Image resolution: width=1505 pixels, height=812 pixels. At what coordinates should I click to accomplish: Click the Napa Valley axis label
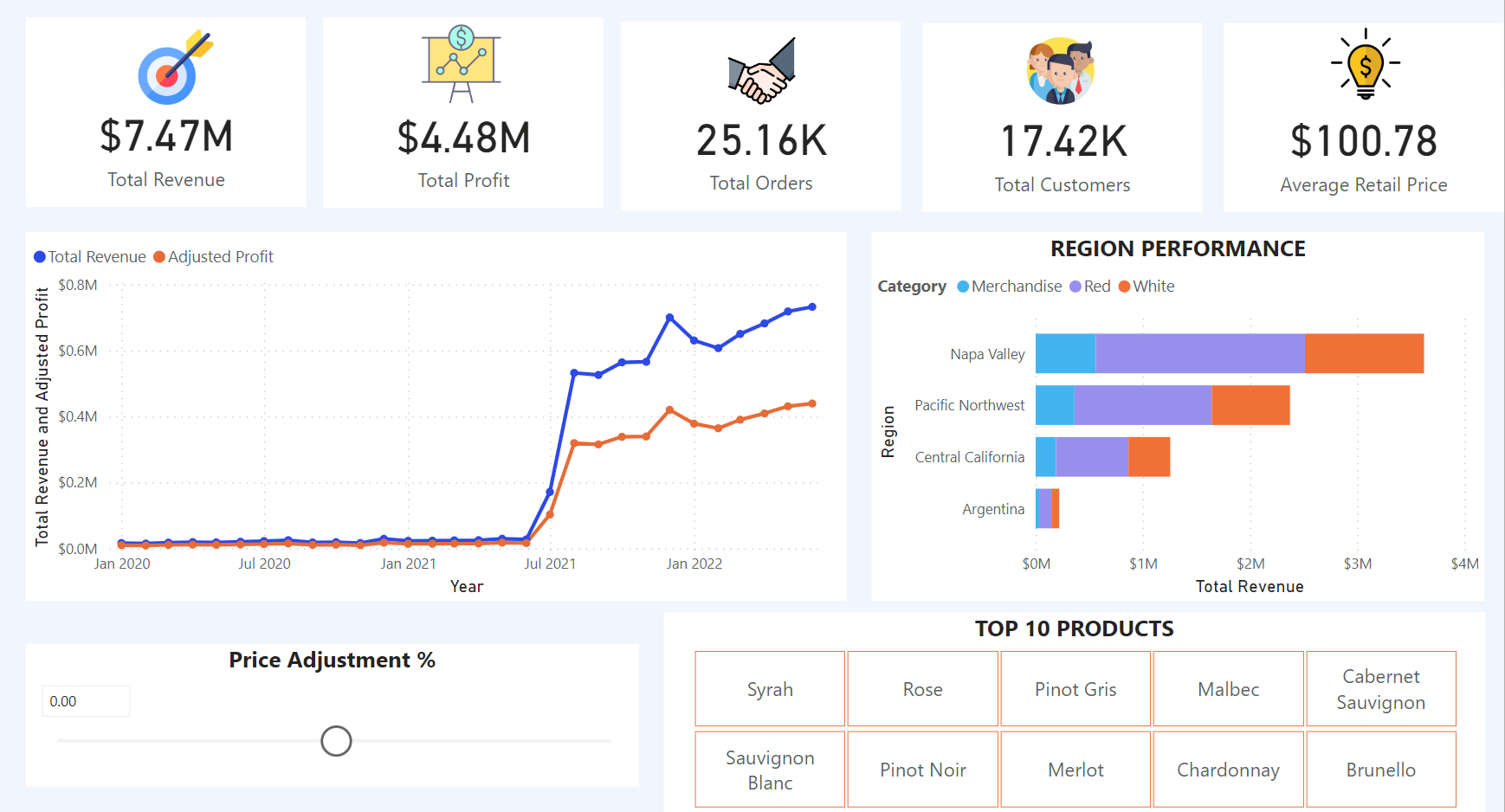987,354
